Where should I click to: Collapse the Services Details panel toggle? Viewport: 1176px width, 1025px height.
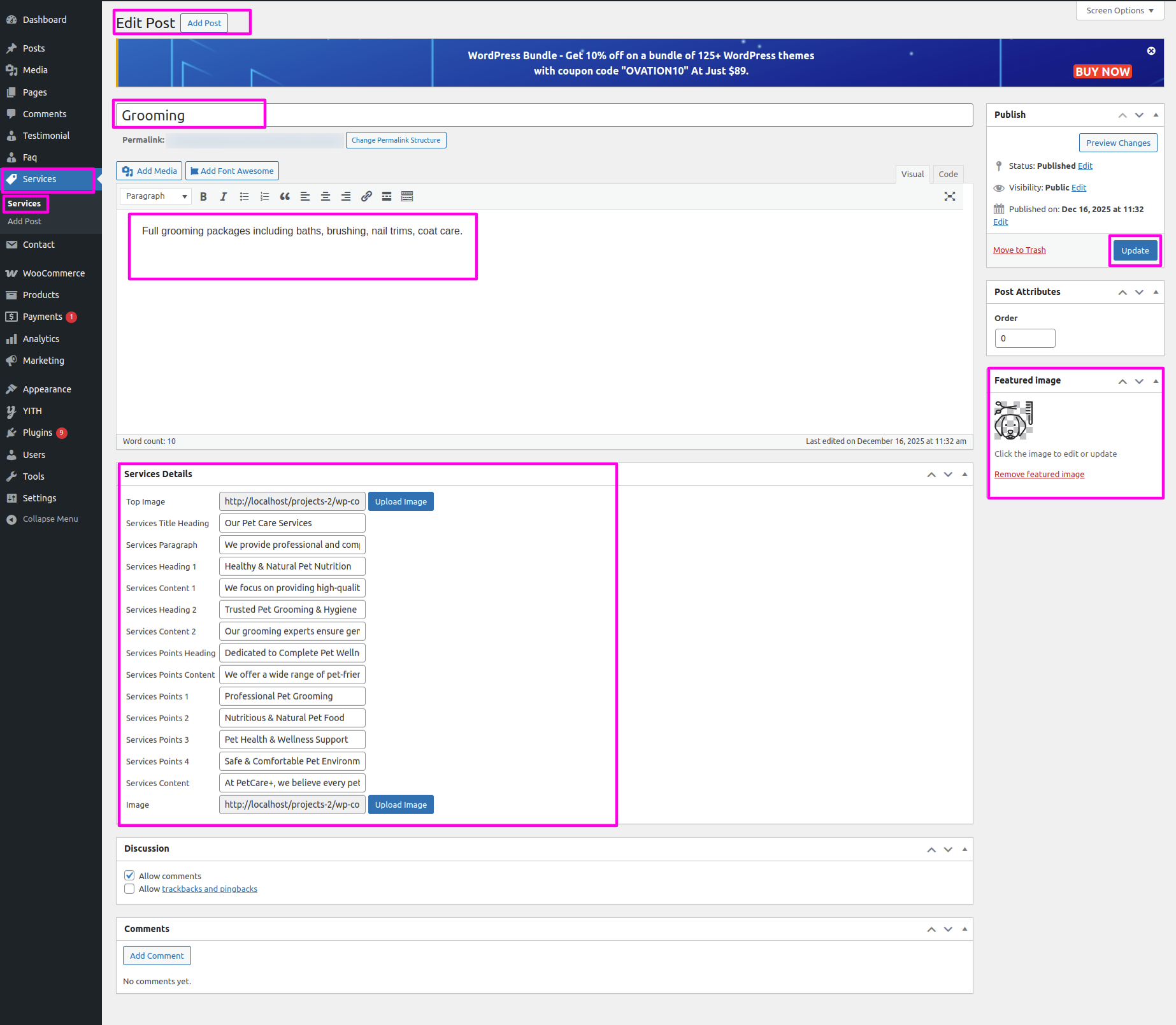tap(964, 474)
